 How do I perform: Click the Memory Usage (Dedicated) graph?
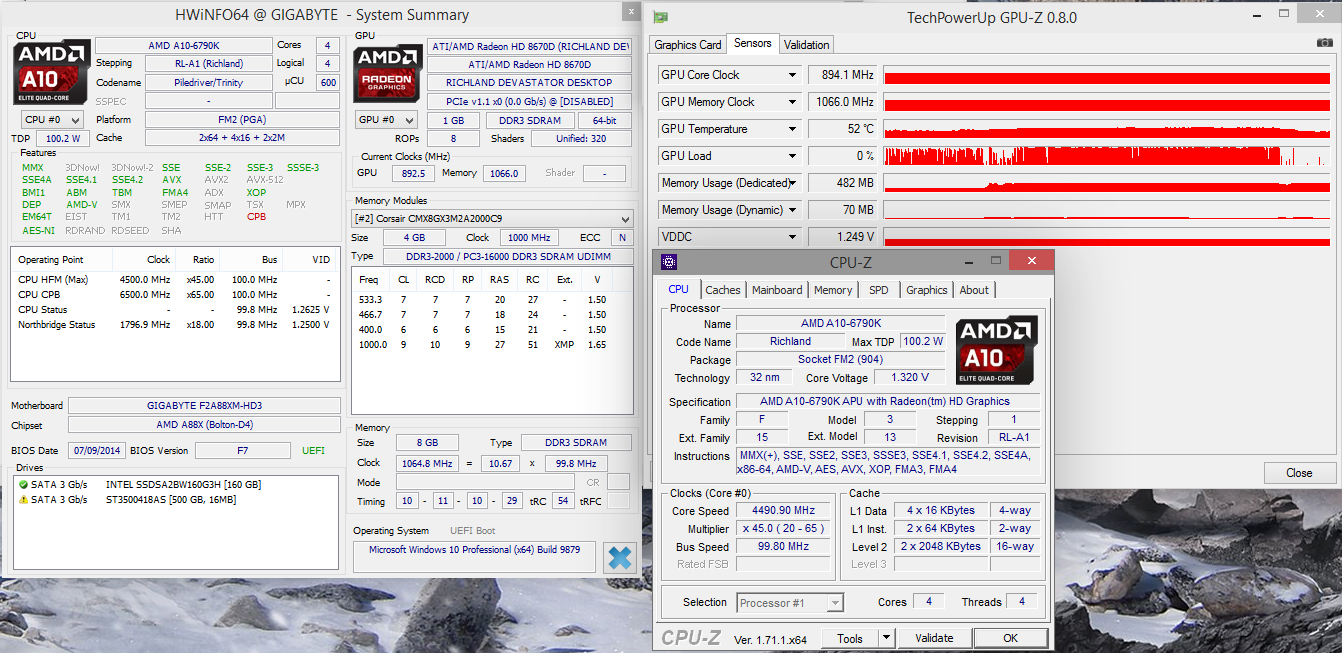(1108, 183)
